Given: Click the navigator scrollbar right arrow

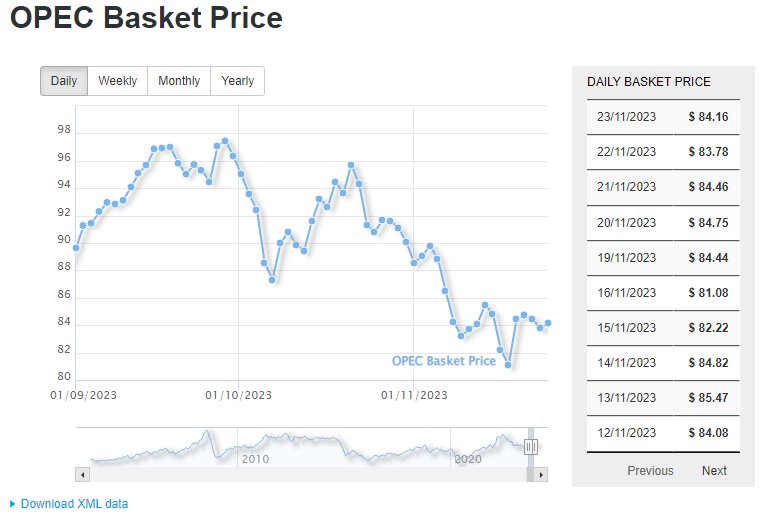Looking at the screenshot, I should point(541,475).
